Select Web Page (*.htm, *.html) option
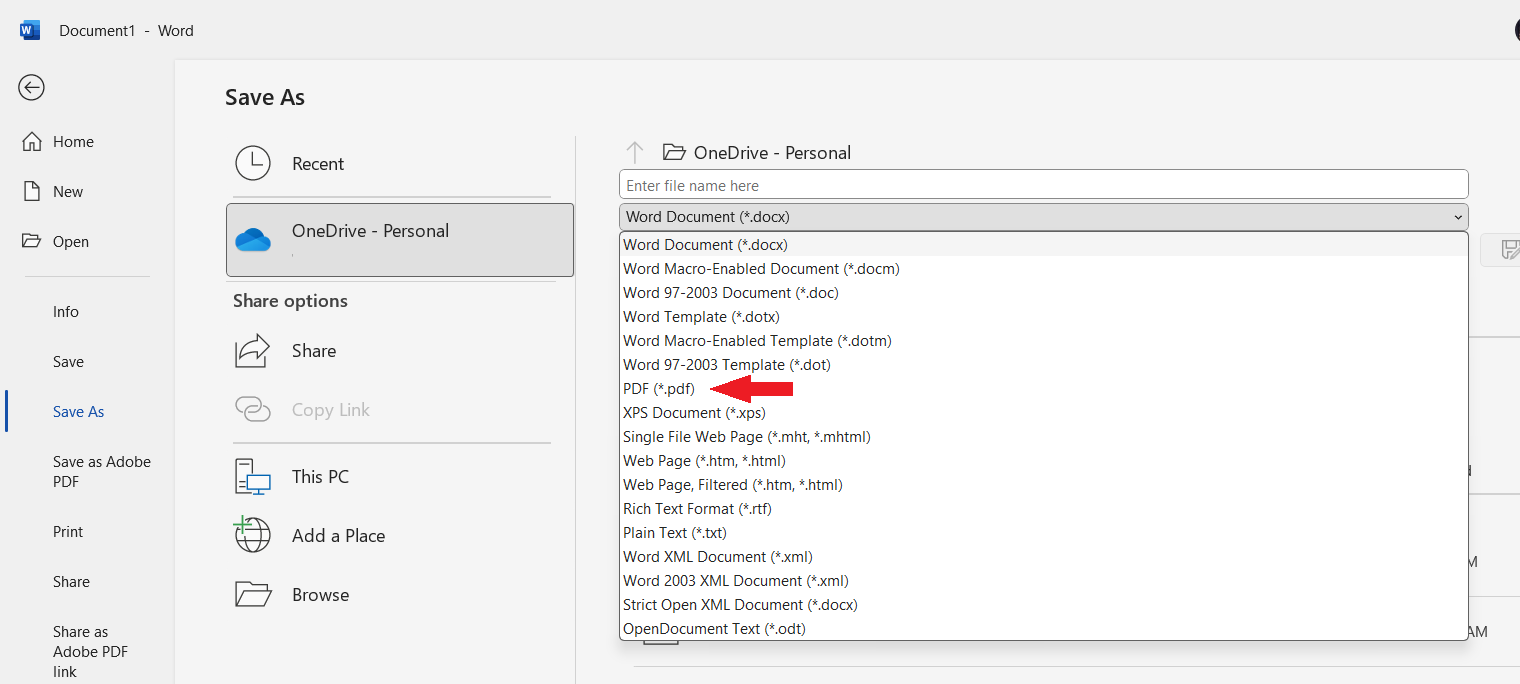Screen dimensions: 1520x684 tap(1043, 460)
